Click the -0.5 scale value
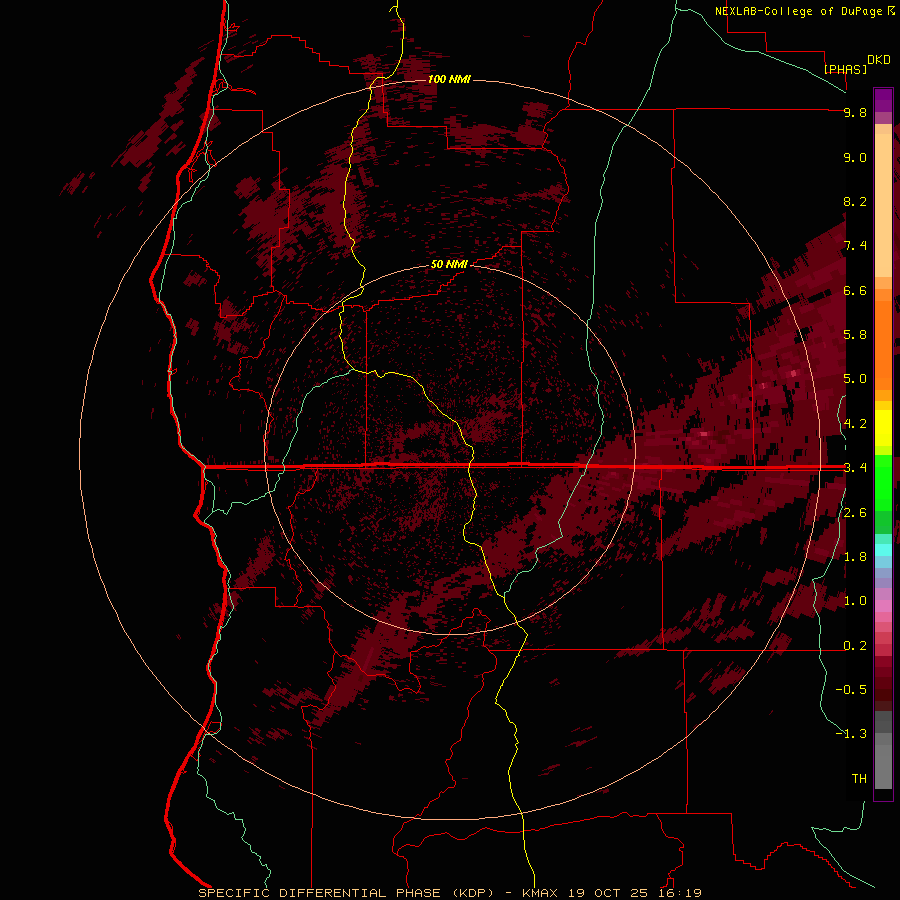 coord(851,690)
